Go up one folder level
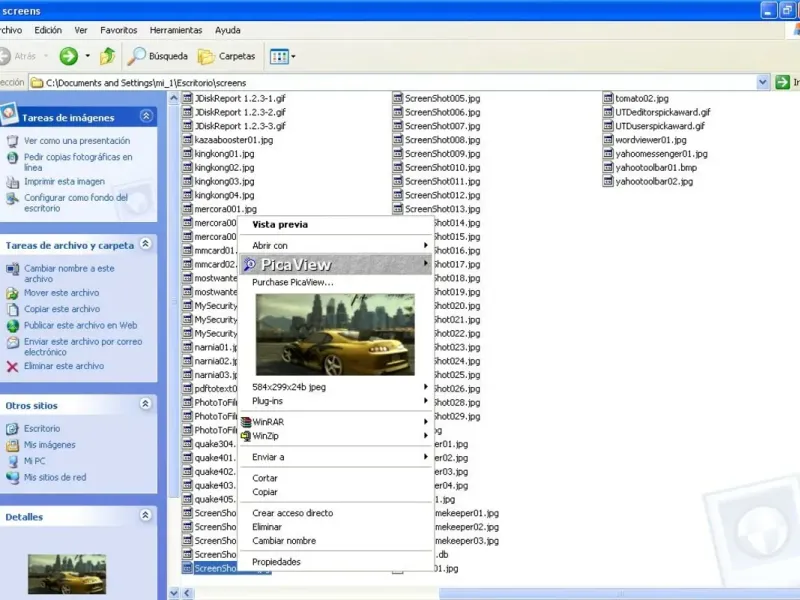The height and width of the screenshot is (600, 800). point(107,56)
